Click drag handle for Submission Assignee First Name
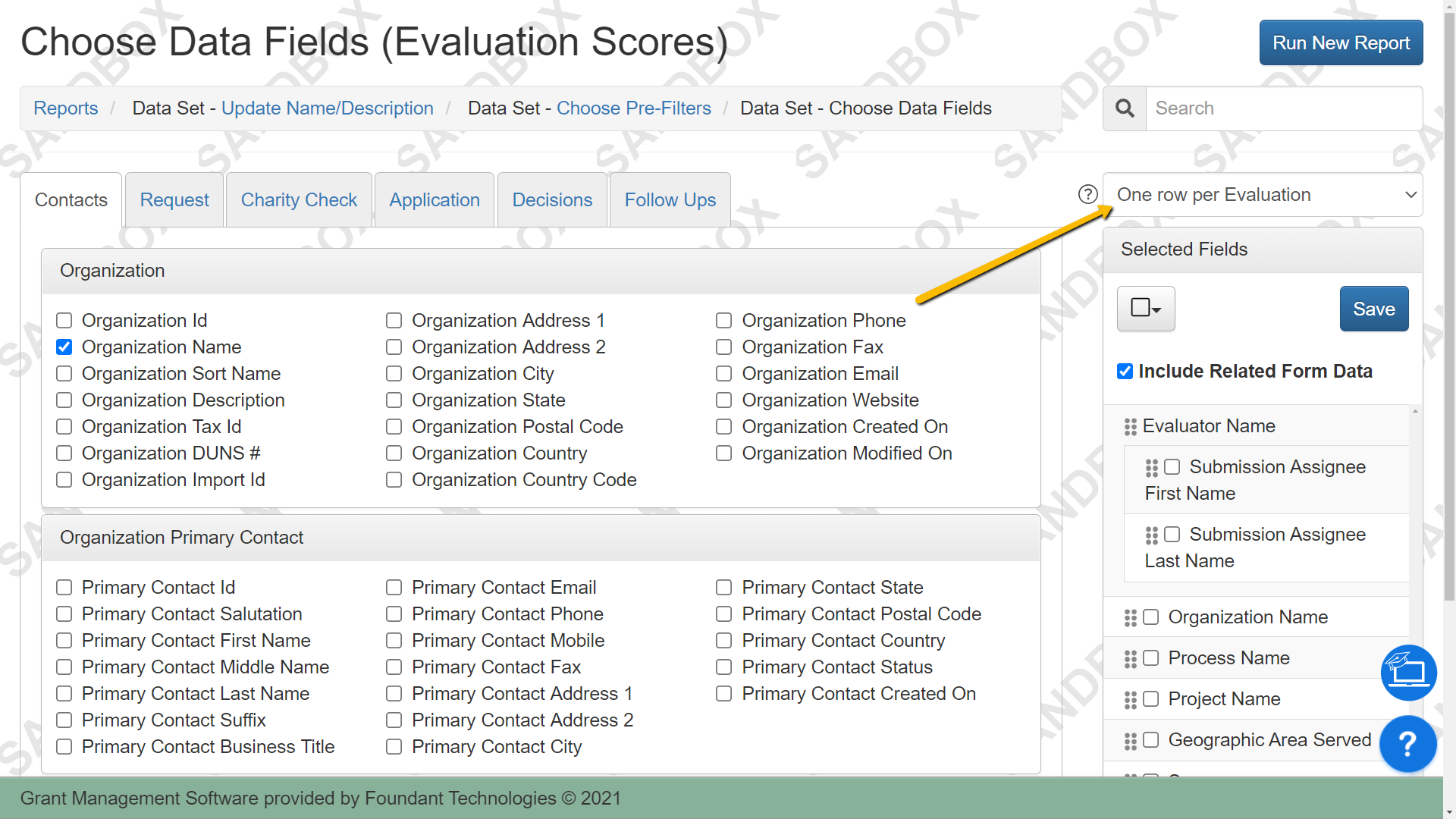The width and height of the screenshot is (1456, 819). (x=1152, y=468)
